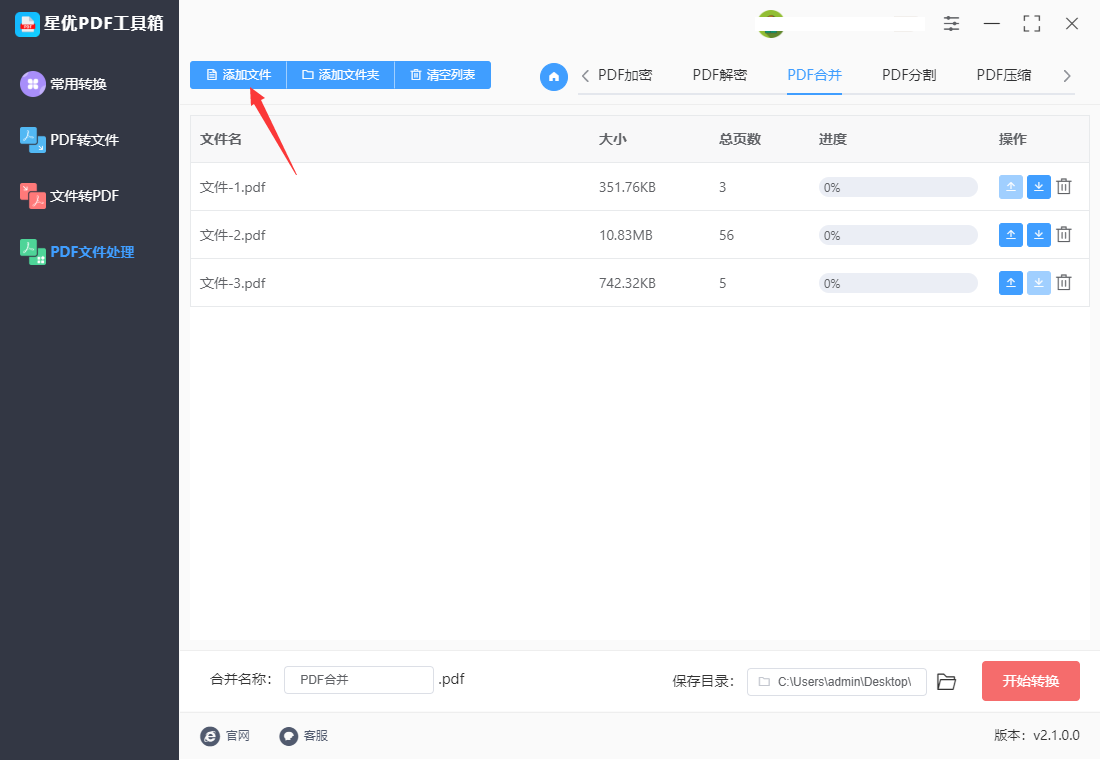The image size is (1100, 760).
Task: Click the browse folder icon beside 保存目录
Action: pyautogui.click(x=946, y=681)
